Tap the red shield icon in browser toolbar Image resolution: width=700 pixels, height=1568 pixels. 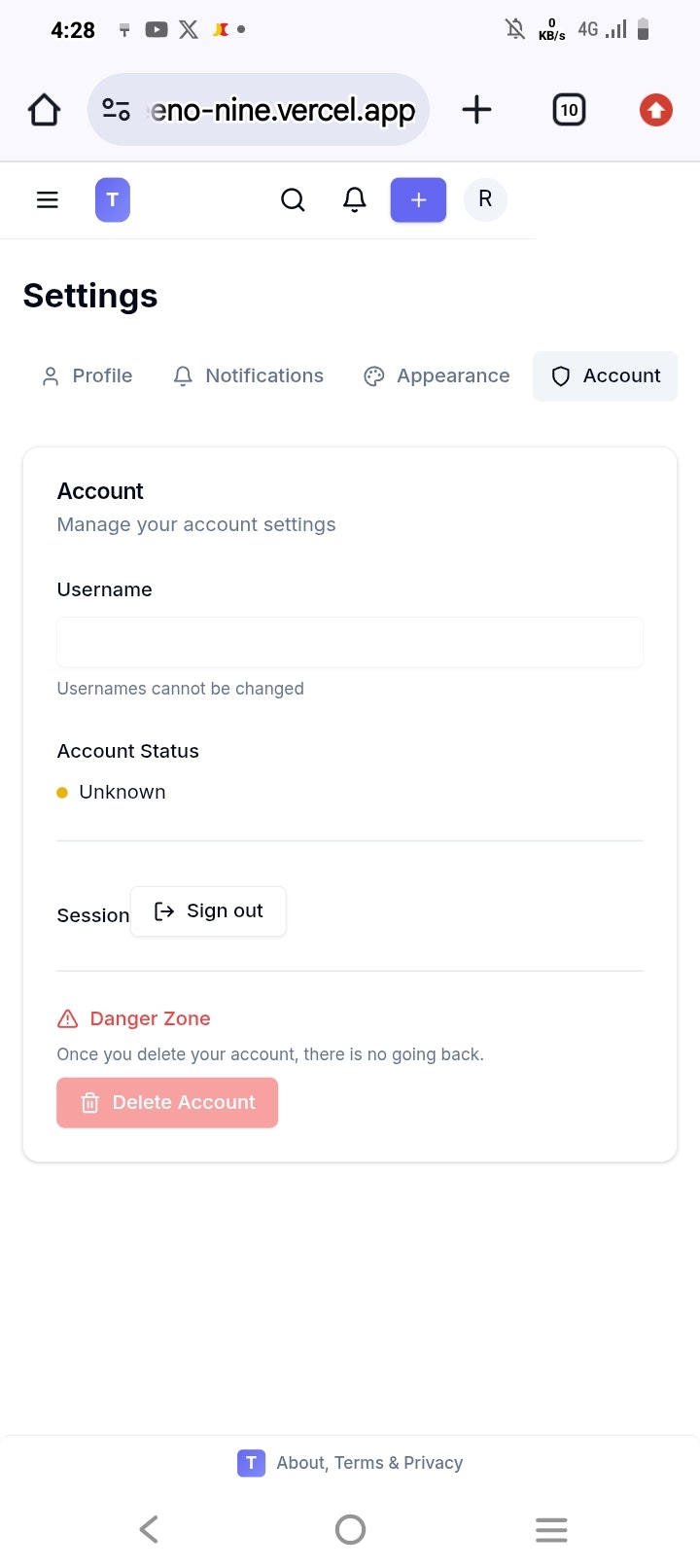pyautogui.click(x=655, y=109)
